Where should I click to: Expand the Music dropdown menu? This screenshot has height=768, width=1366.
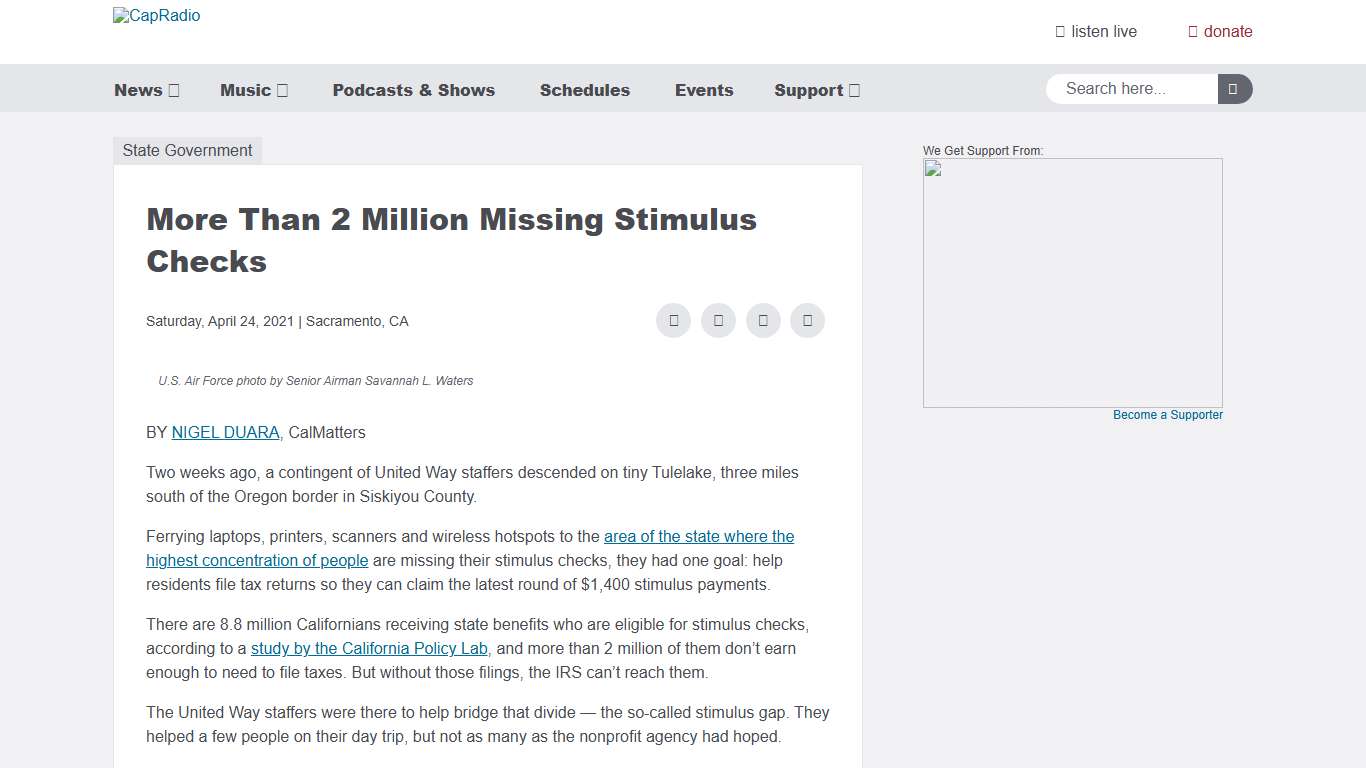pyautogui.click(x=253, y=90)
